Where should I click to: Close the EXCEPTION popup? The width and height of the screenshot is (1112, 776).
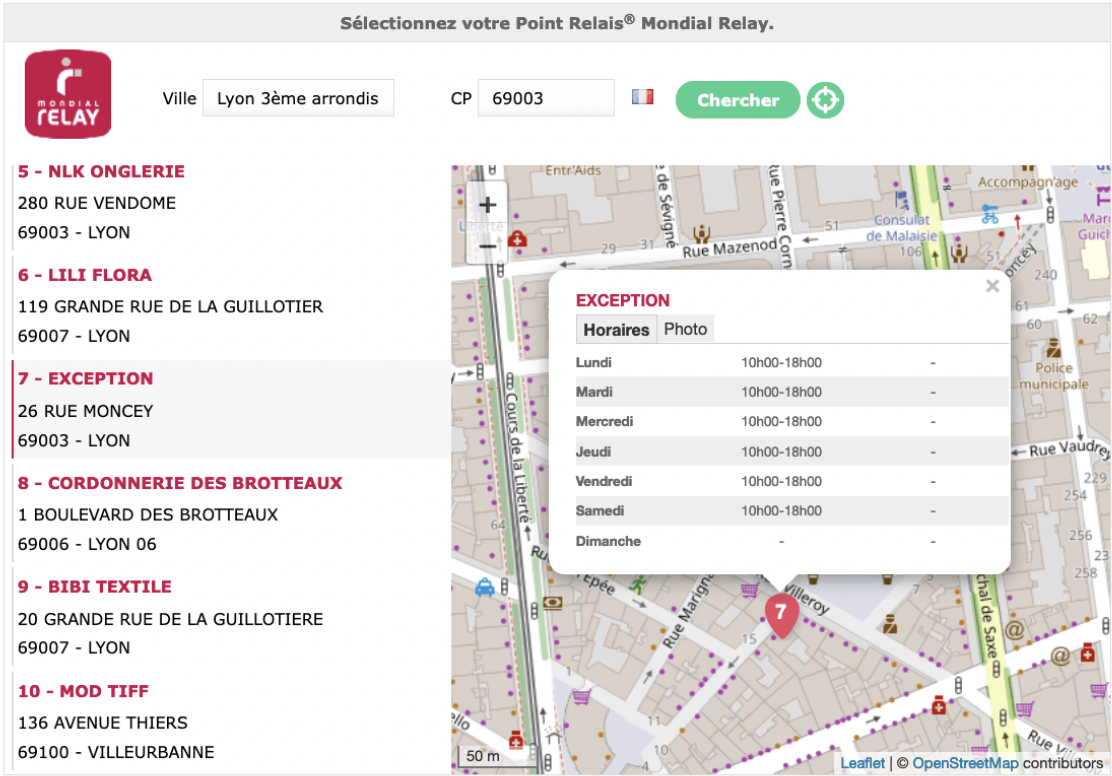click(992, 286)
